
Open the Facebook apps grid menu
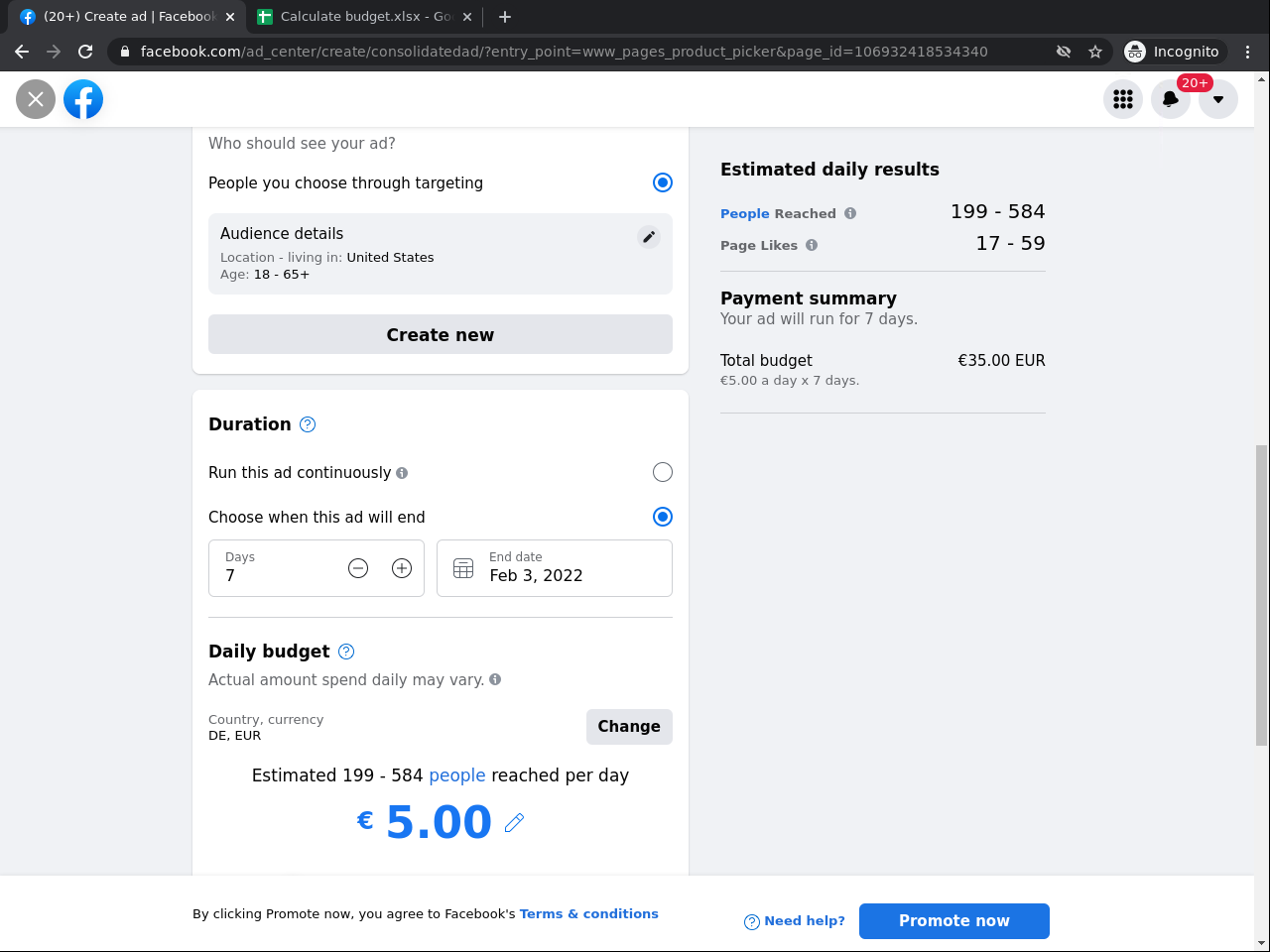point(1123,99)
